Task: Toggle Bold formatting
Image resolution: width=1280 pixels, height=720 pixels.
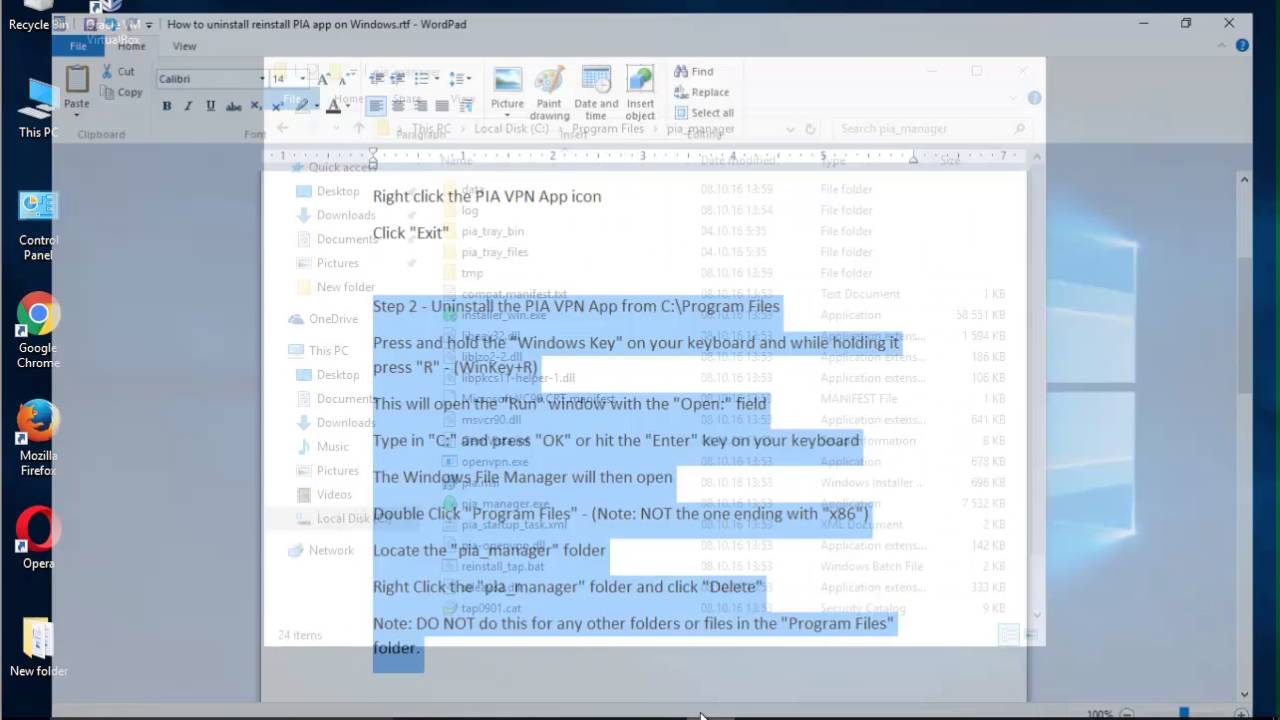Action: coord(166,106)
